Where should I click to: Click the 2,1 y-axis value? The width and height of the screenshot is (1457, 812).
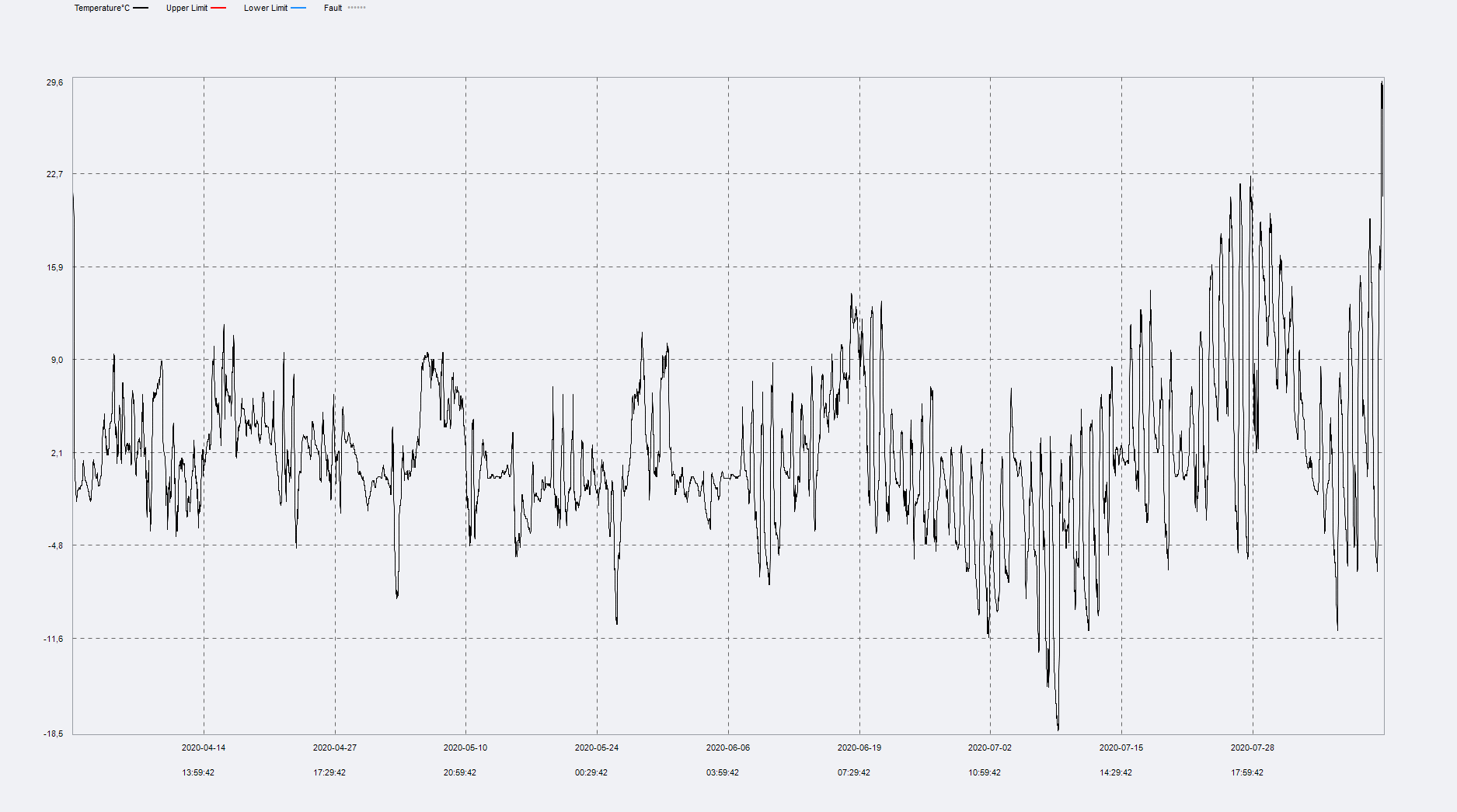point(57,453)
